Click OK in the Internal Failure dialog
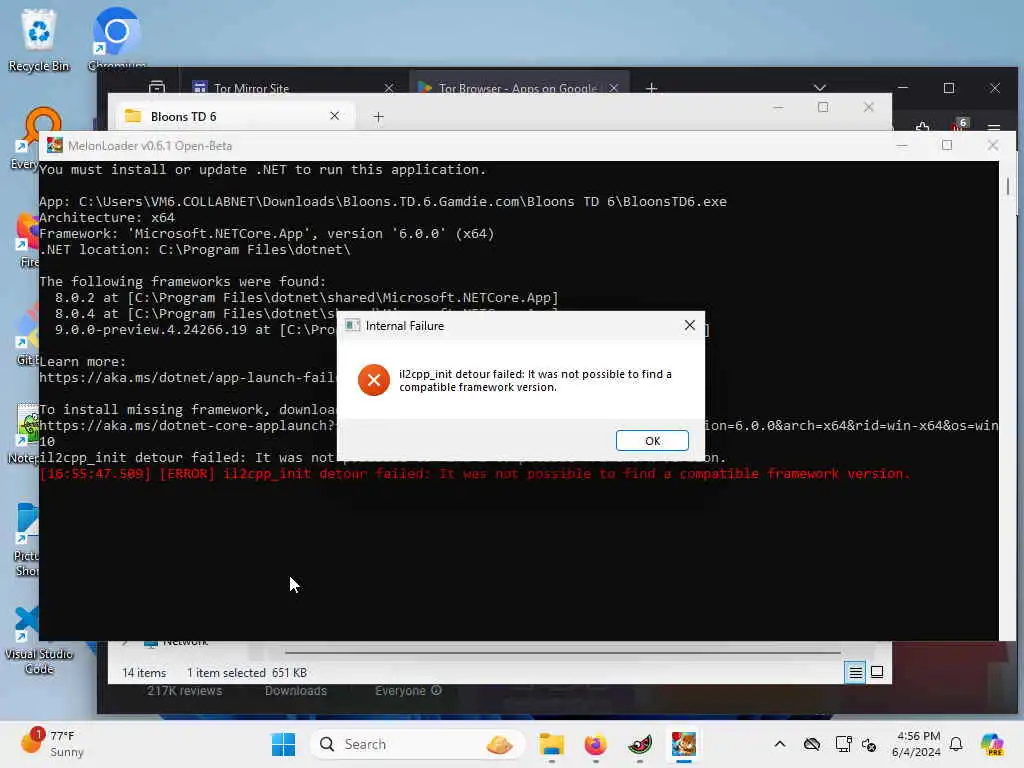 pos(652,441)
